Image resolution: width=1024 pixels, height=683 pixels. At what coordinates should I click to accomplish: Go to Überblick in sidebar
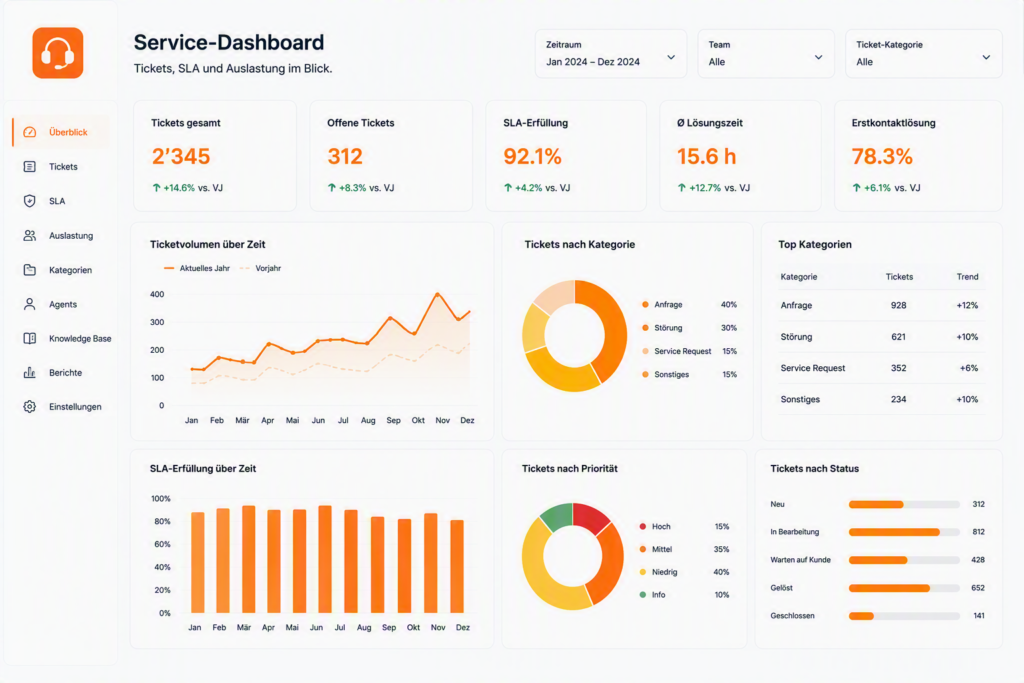click(x=61, y=132)
